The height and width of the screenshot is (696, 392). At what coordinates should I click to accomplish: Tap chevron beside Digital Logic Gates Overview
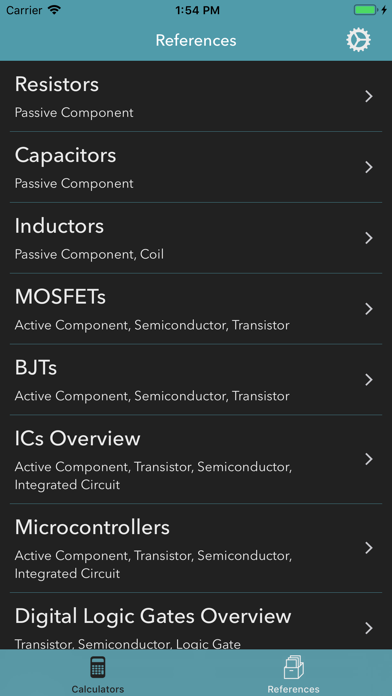point(368,628)
